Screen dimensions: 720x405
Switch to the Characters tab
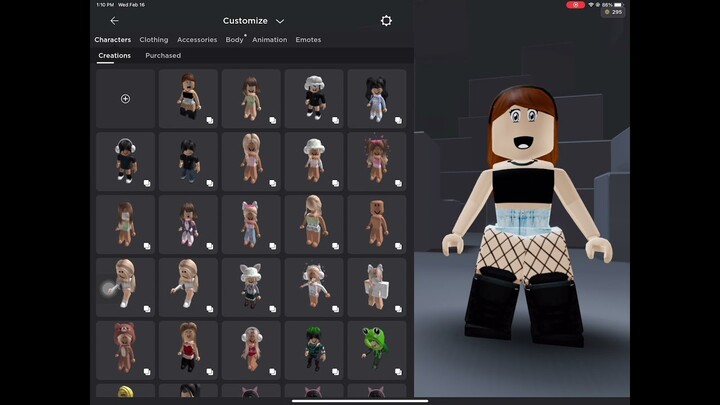pos(112,39)
